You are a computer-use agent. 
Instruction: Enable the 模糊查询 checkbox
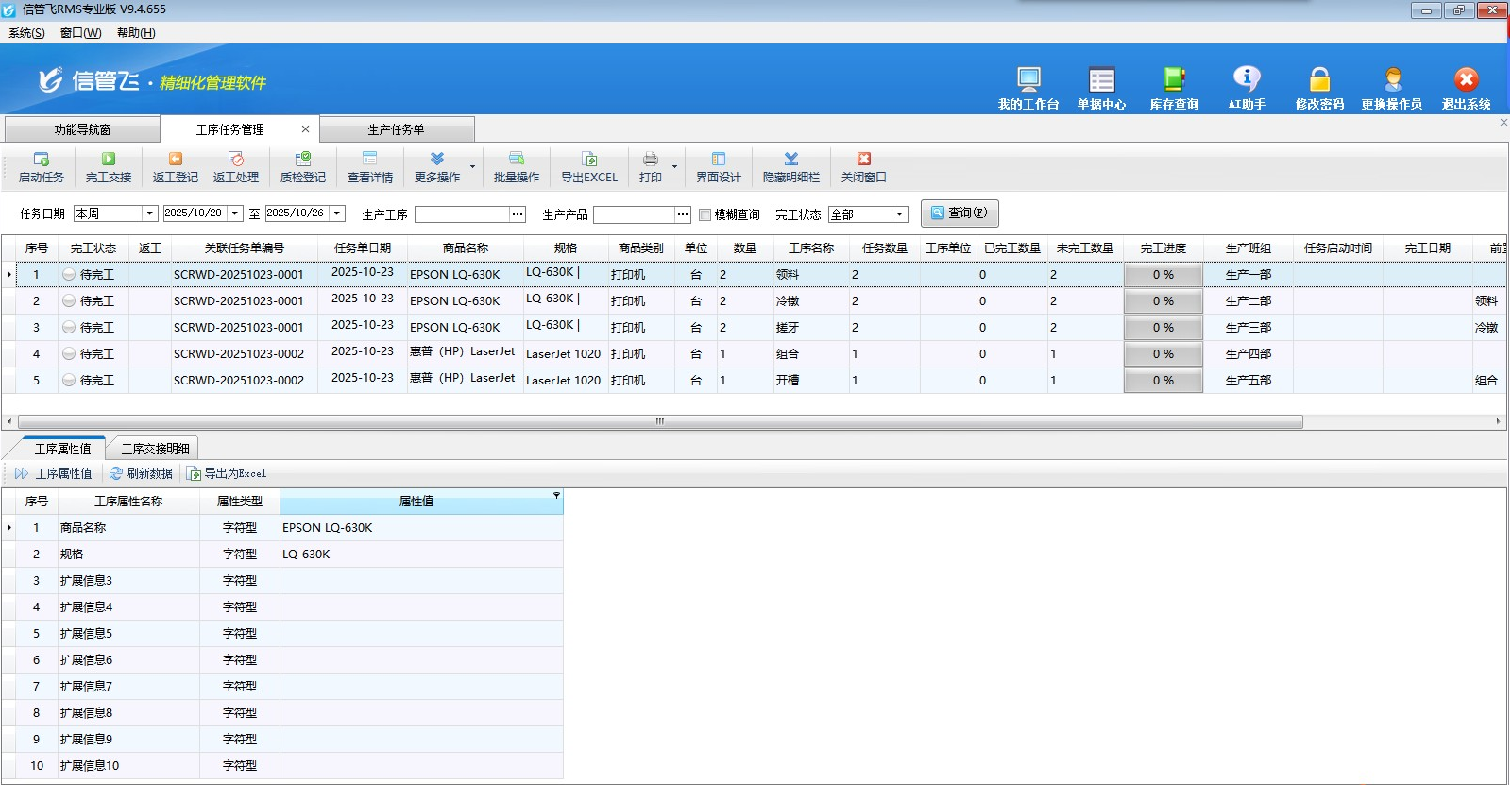(x=705, y=214)
